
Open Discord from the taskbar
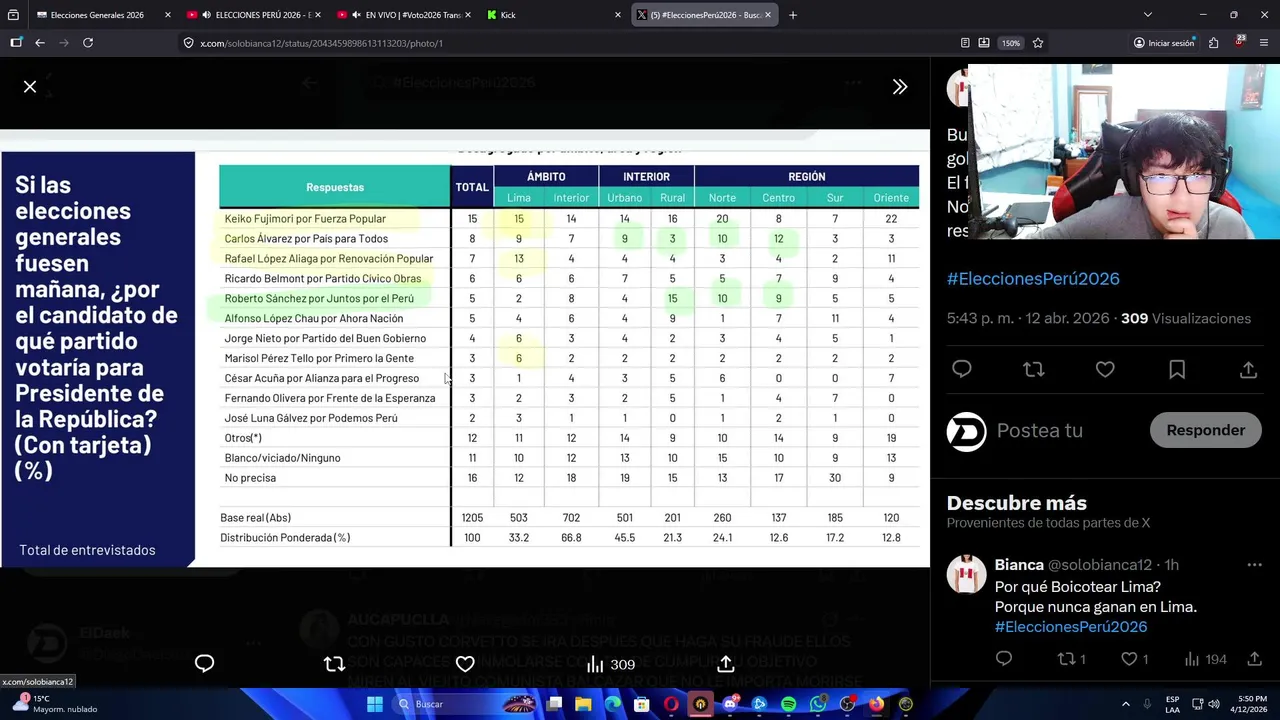[x=730, y=704]
